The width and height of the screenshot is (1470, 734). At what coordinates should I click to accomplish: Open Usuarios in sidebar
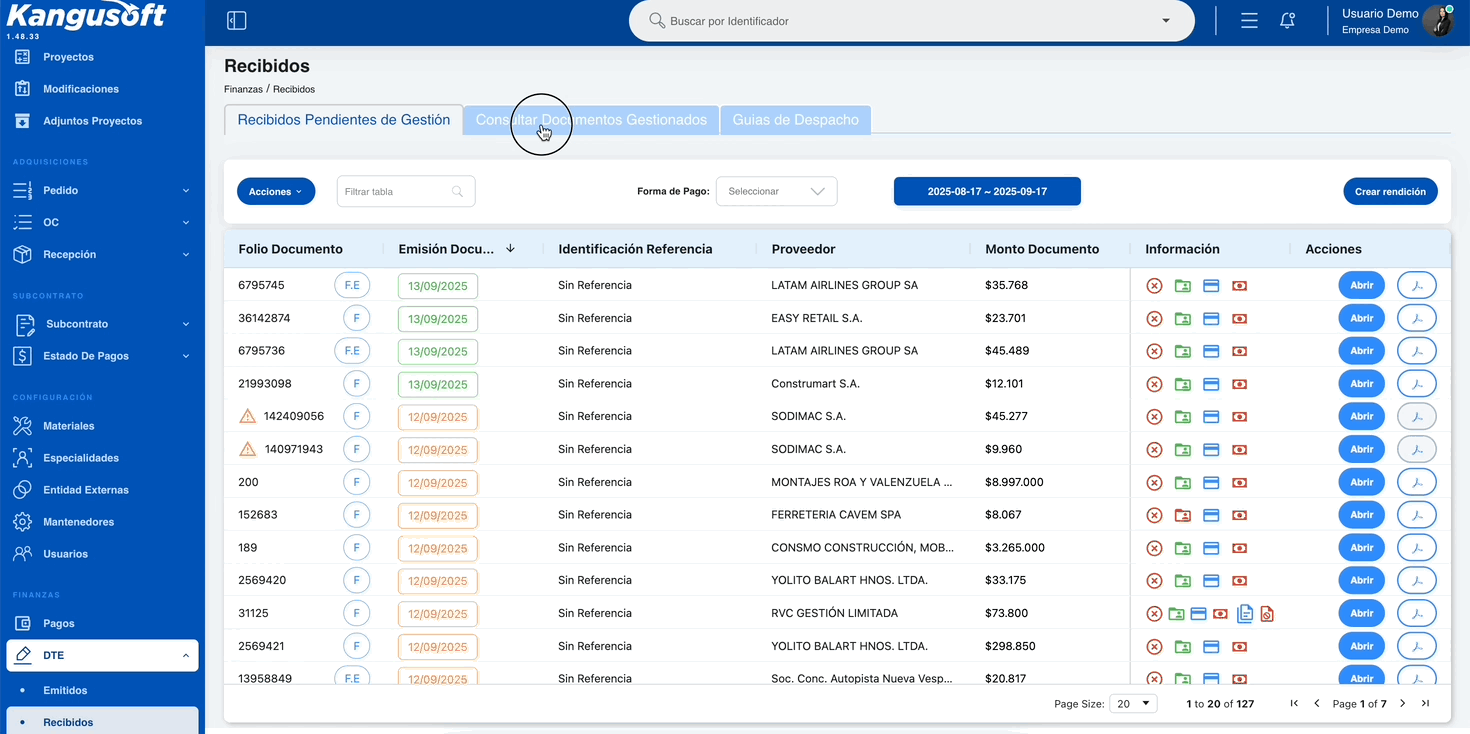65,554
